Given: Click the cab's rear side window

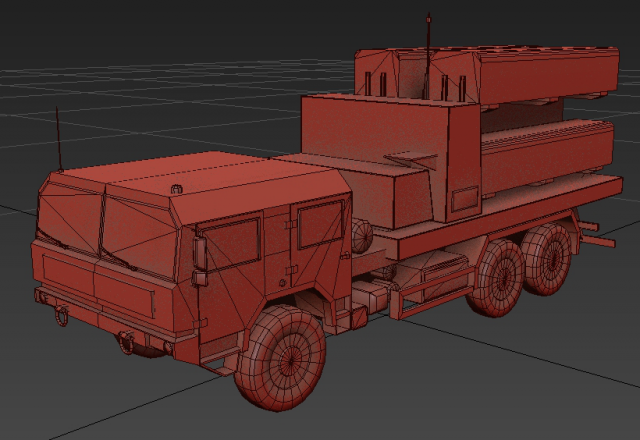Looking at the screenshot, I should (320, 224).
